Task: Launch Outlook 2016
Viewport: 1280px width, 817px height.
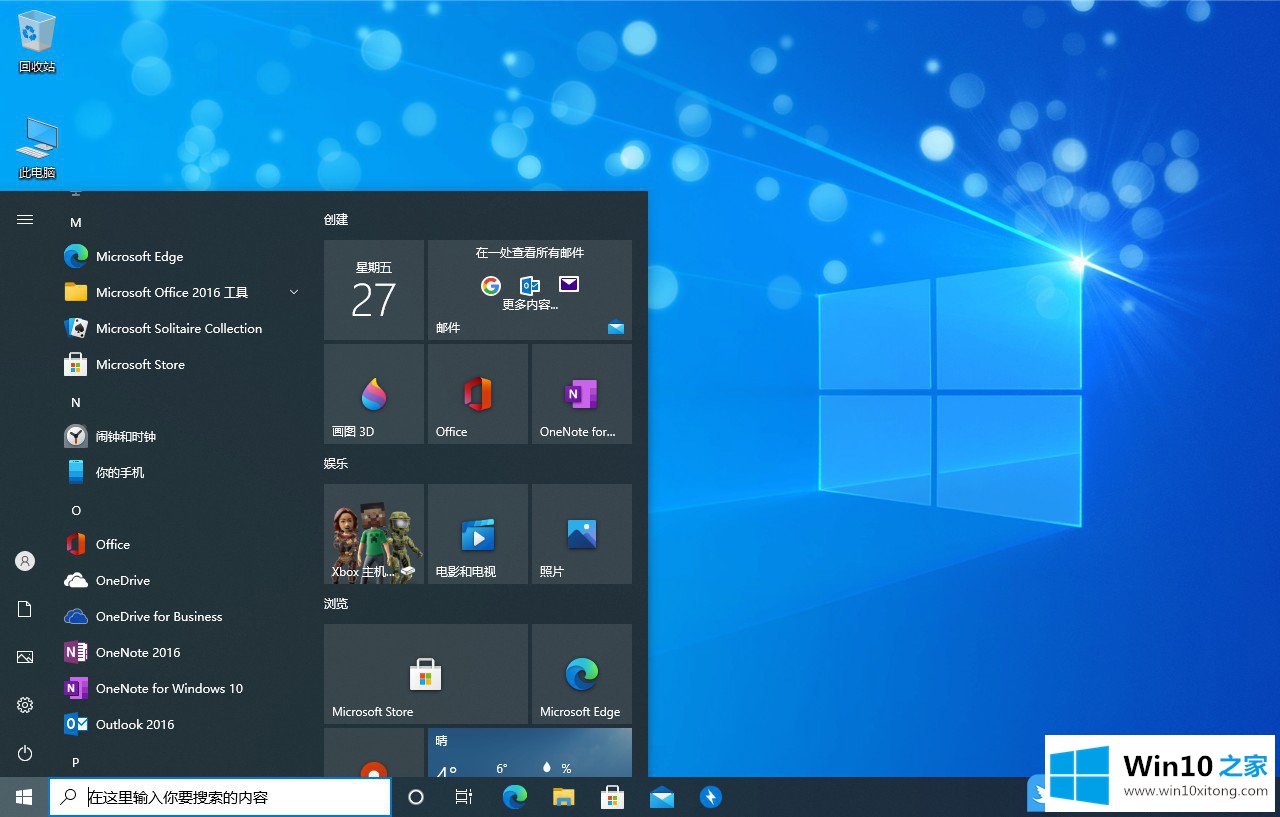Action: pyautogui.click(x=182, y=725)
